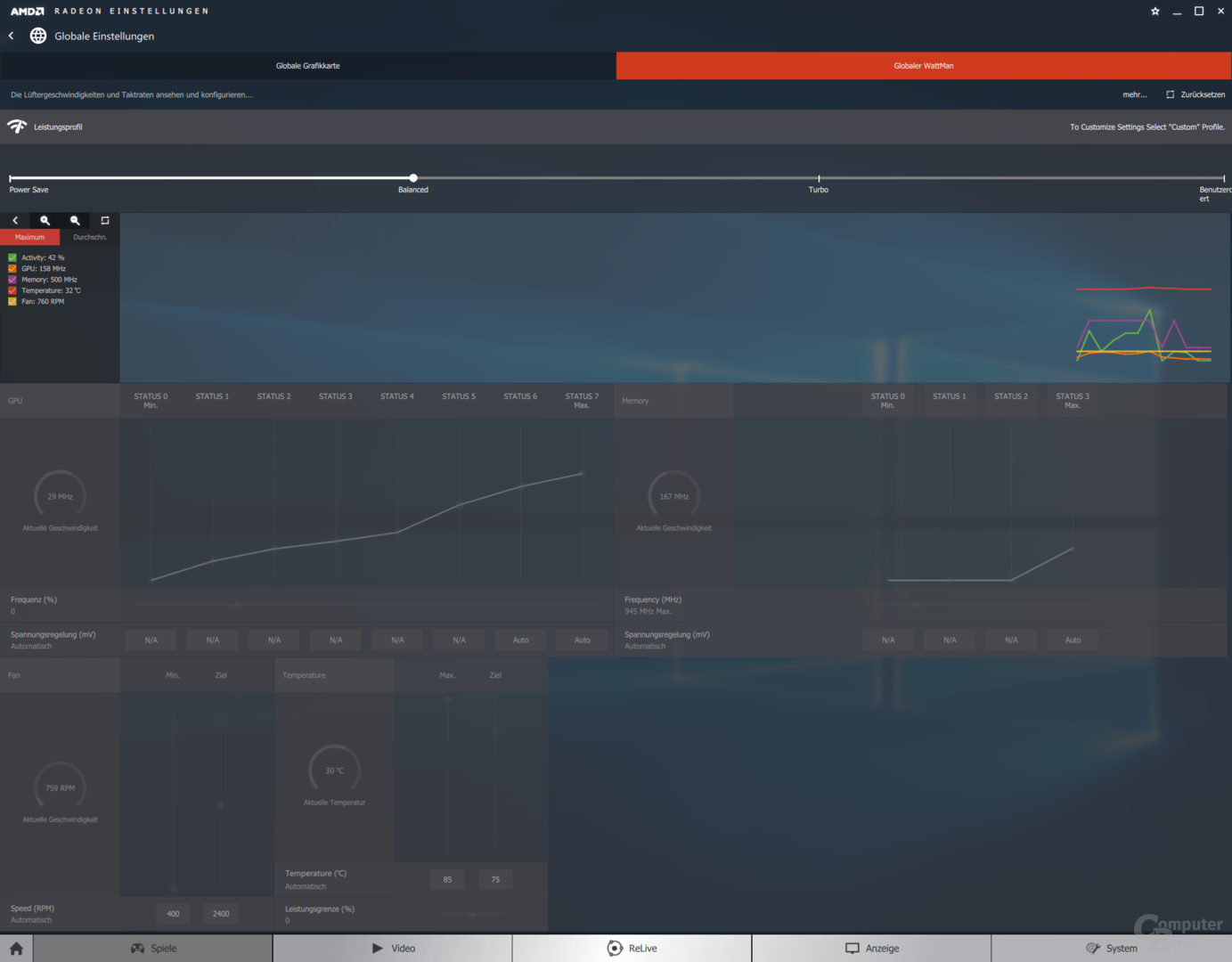Click the memory Frequency (MHz) slider handle
The height and width of the screenshot is (962, 1232).
[x=916, y=605]
